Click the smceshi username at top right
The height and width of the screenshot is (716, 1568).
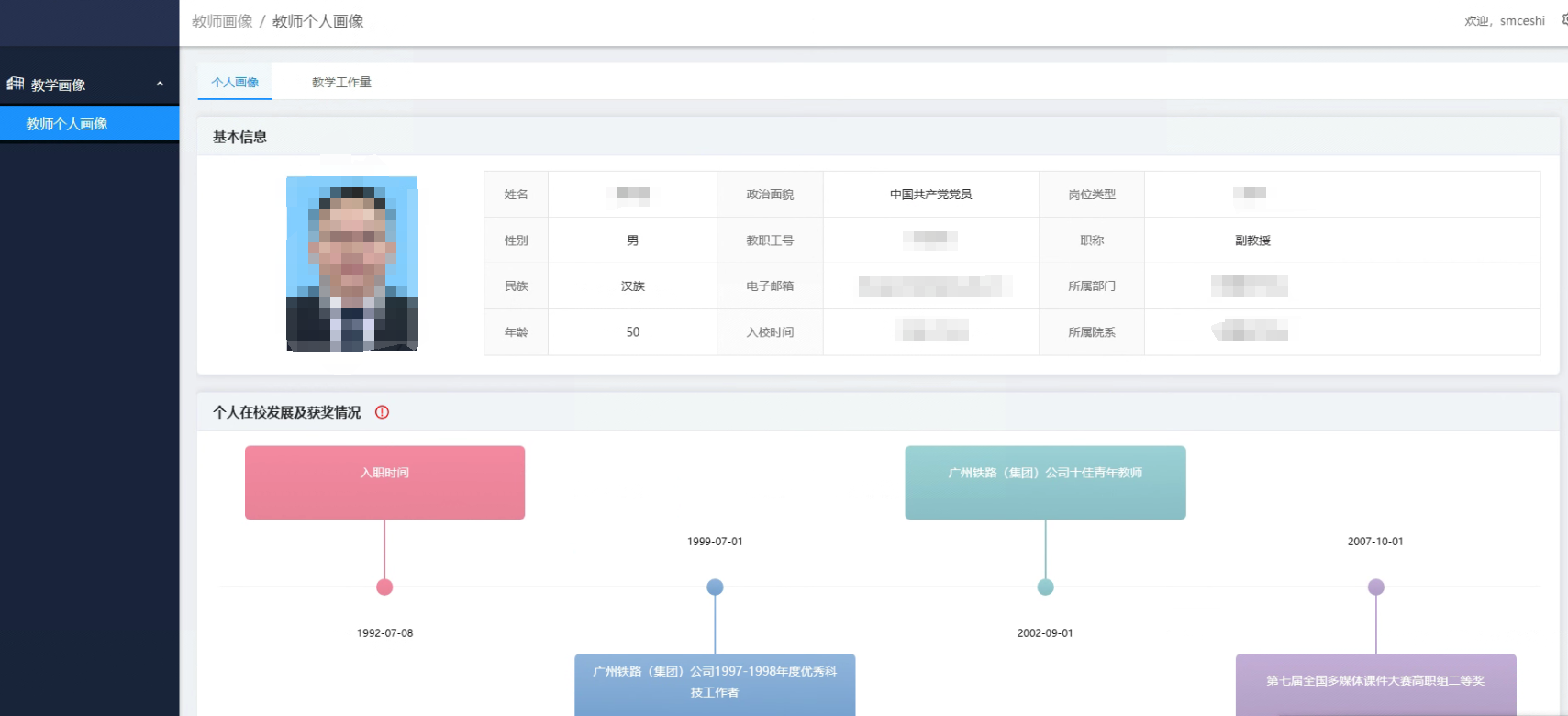1522,21
